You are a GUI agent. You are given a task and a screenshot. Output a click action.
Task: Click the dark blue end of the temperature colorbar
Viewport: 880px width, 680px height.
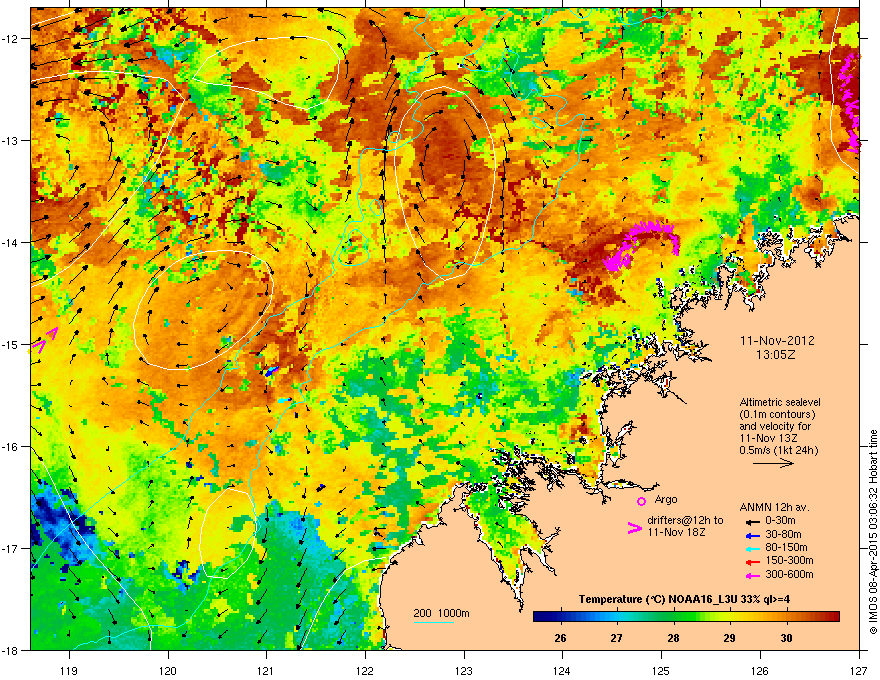[540, 617]
